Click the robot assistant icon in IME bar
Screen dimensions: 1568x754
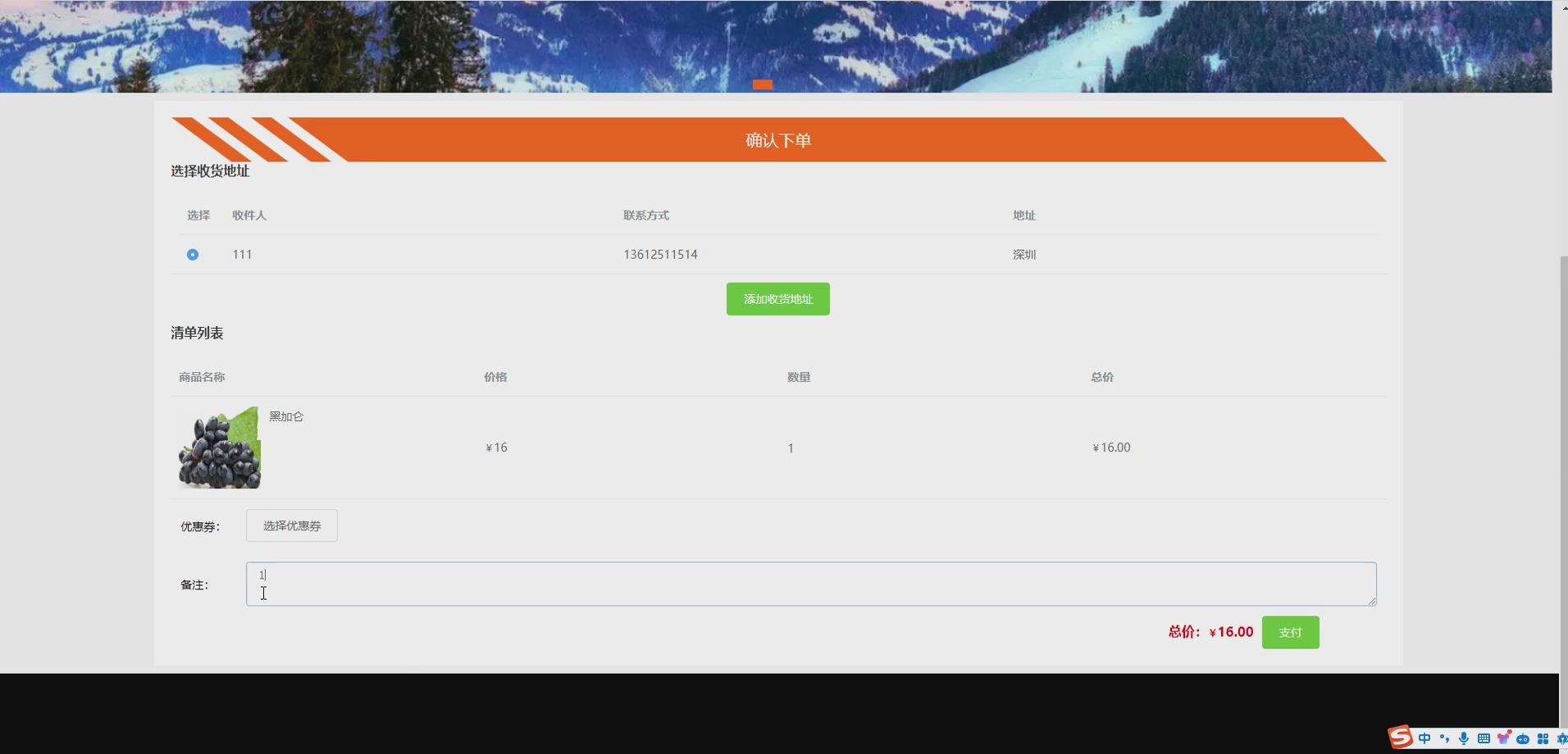click(1523, 738)
